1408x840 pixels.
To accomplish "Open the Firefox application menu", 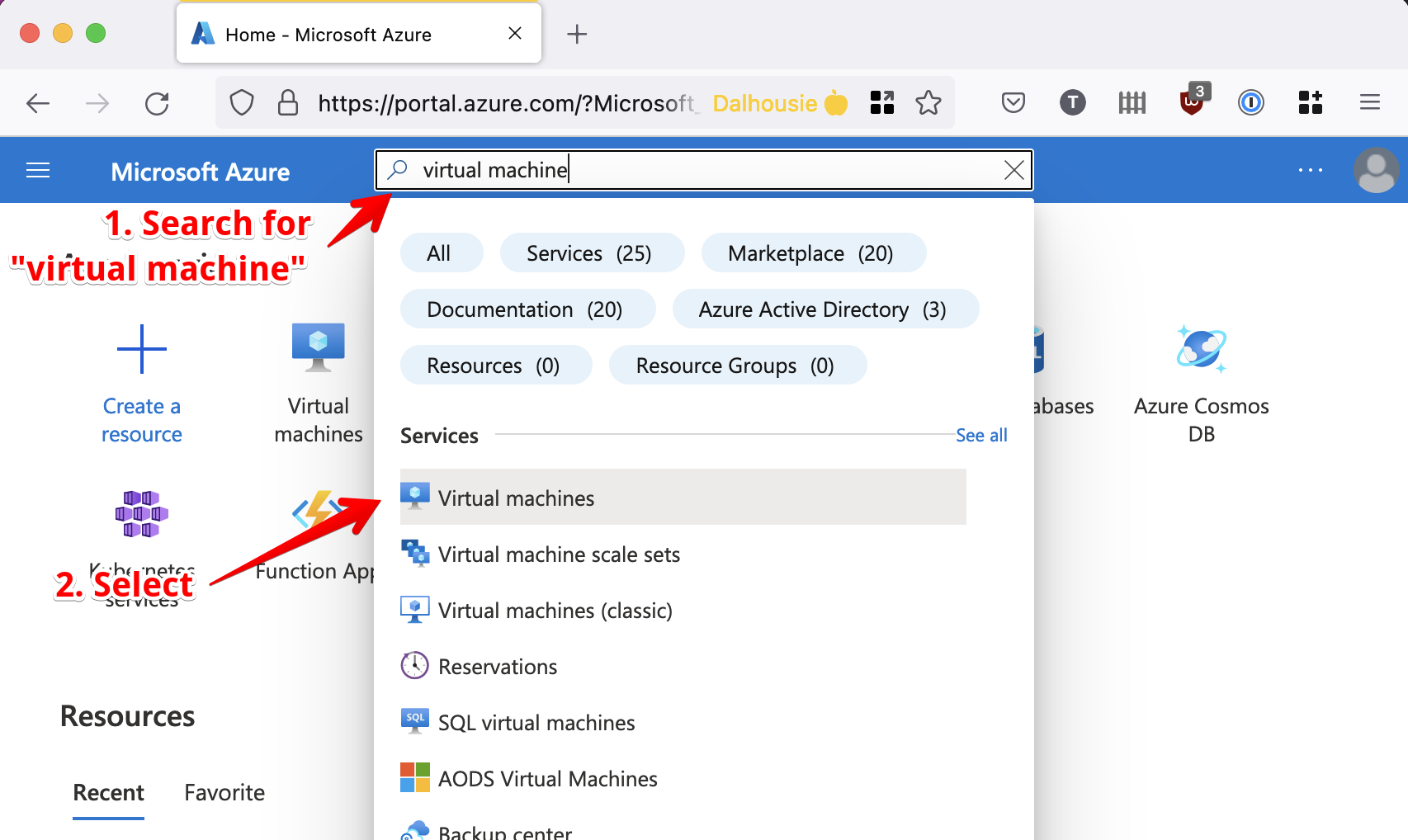I will [1369, 103].
